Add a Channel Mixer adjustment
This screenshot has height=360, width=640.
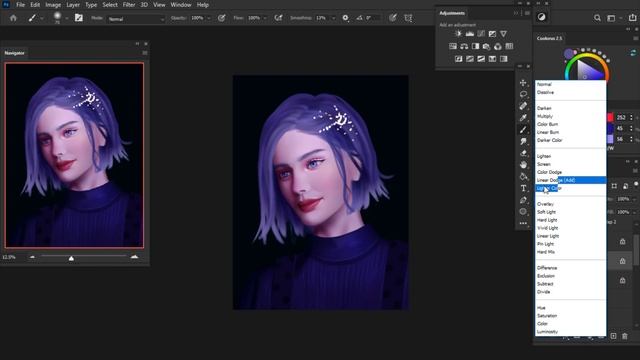[498, 47]
